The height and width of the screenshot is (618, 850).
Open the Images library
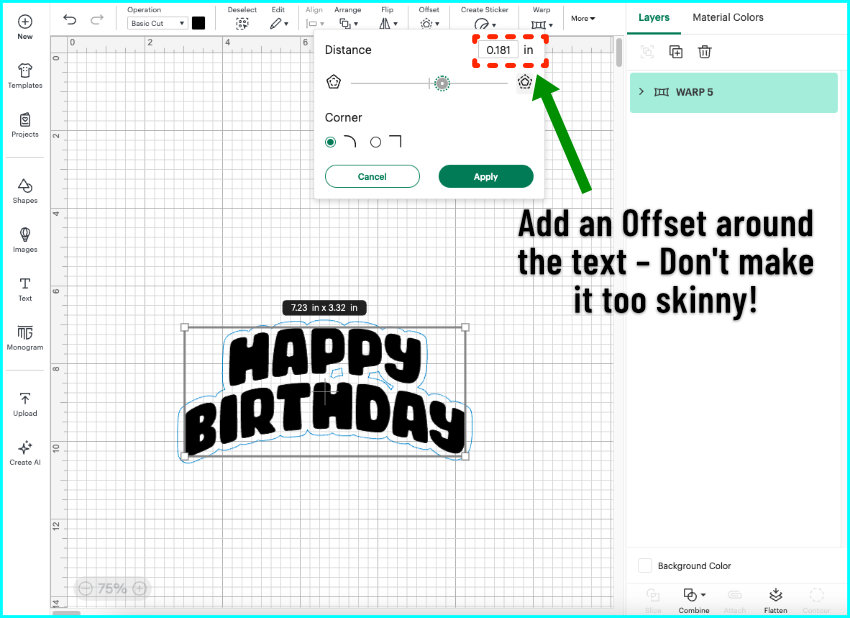[25, 240]
